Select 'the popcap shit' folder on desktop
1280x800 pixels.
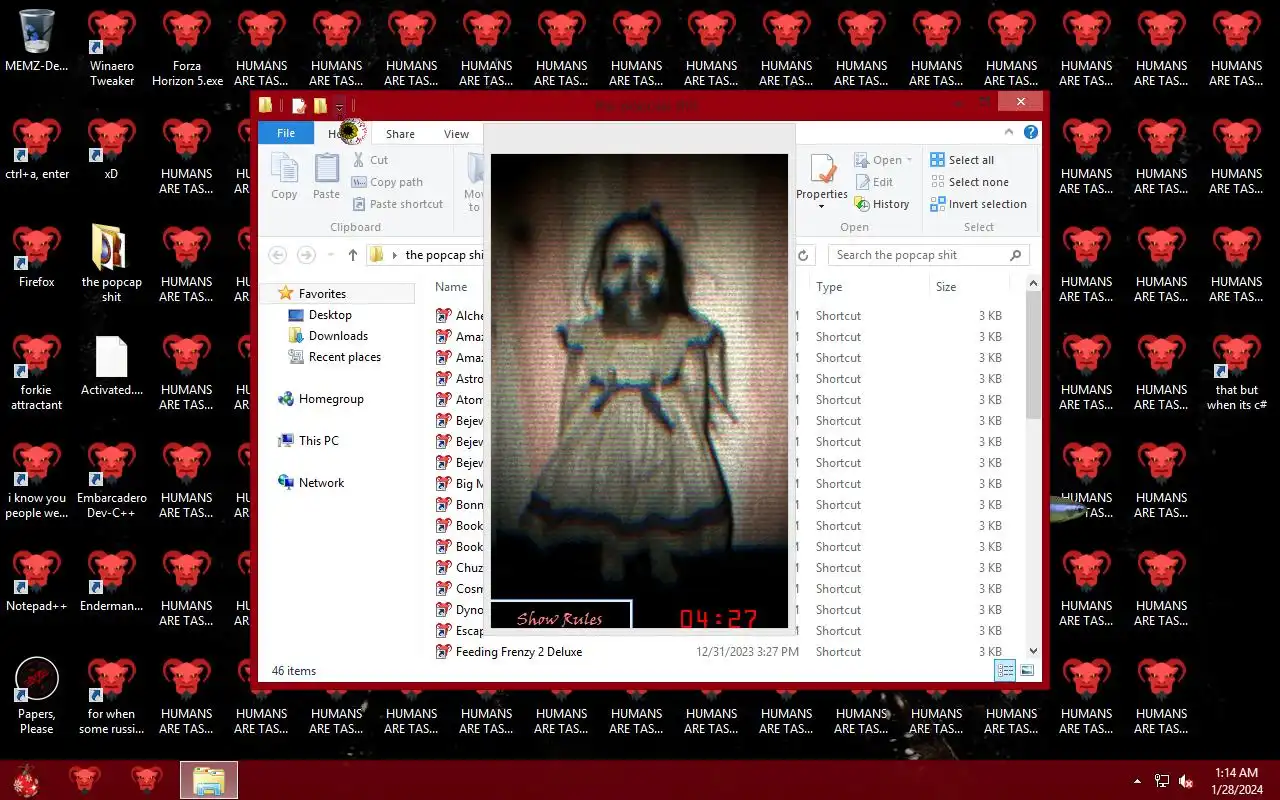112,263
